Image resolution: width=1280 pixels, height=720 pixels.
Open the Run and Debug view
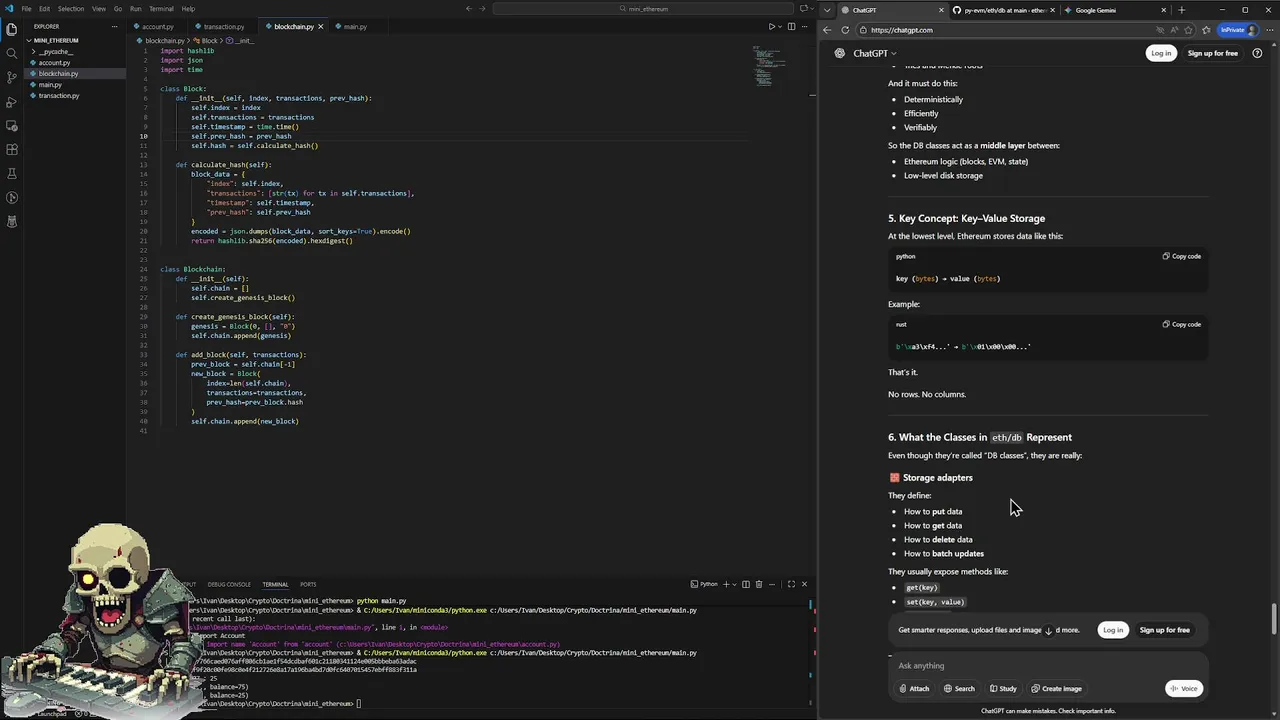tap(12, 102)
